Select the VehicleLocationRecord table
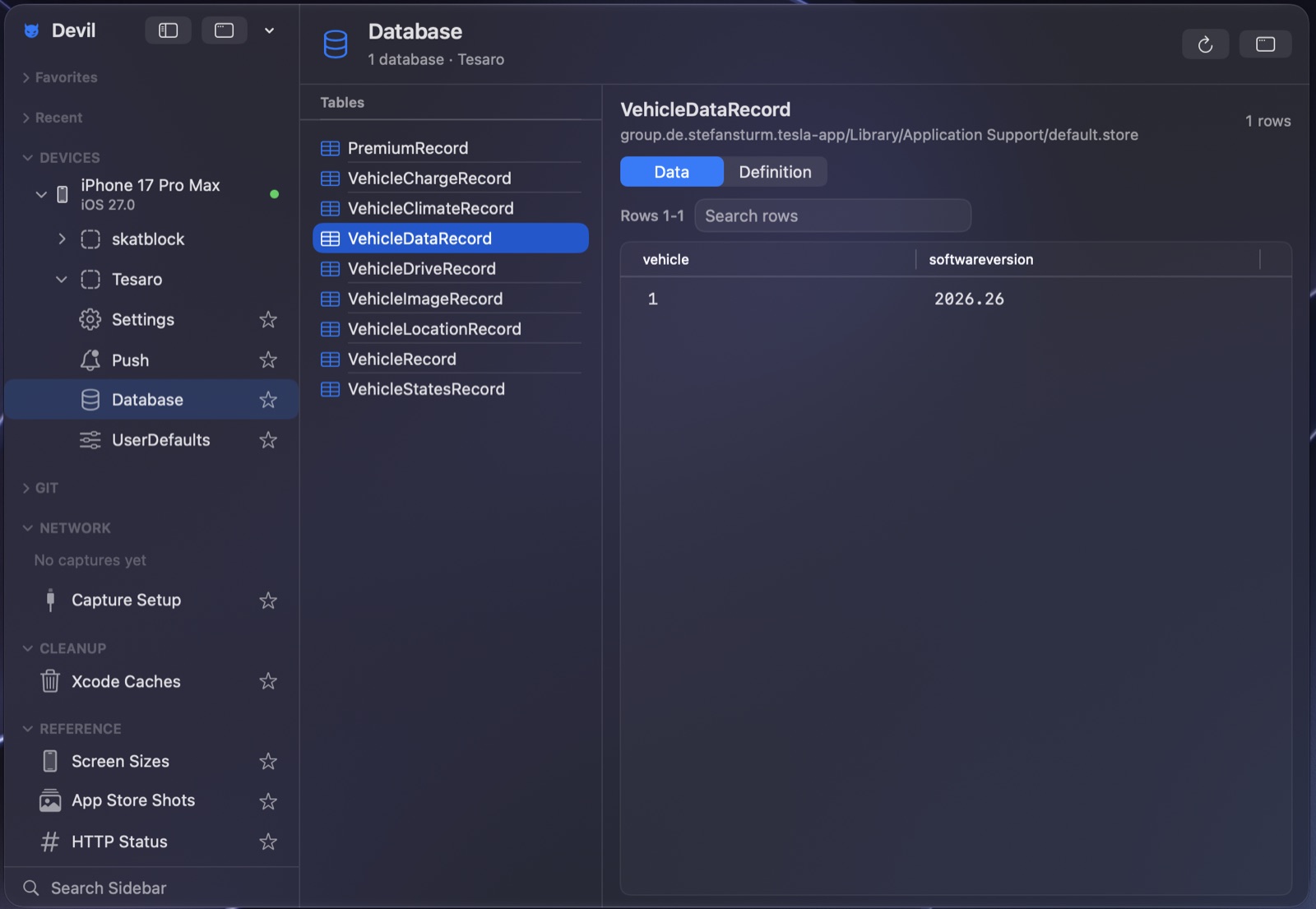This screenshot has width=1316, height=909. pos(451,329)
